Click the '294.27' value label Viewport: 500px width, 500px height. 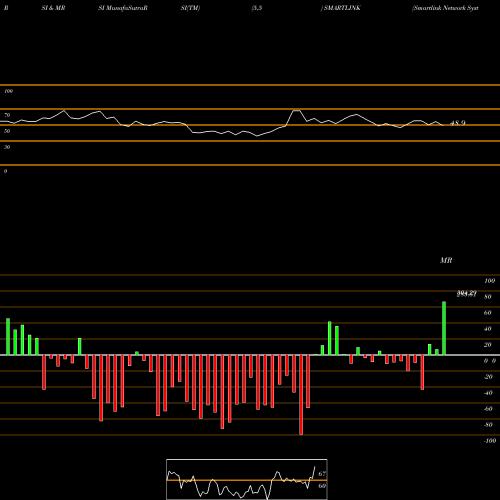tap(467, 294)
